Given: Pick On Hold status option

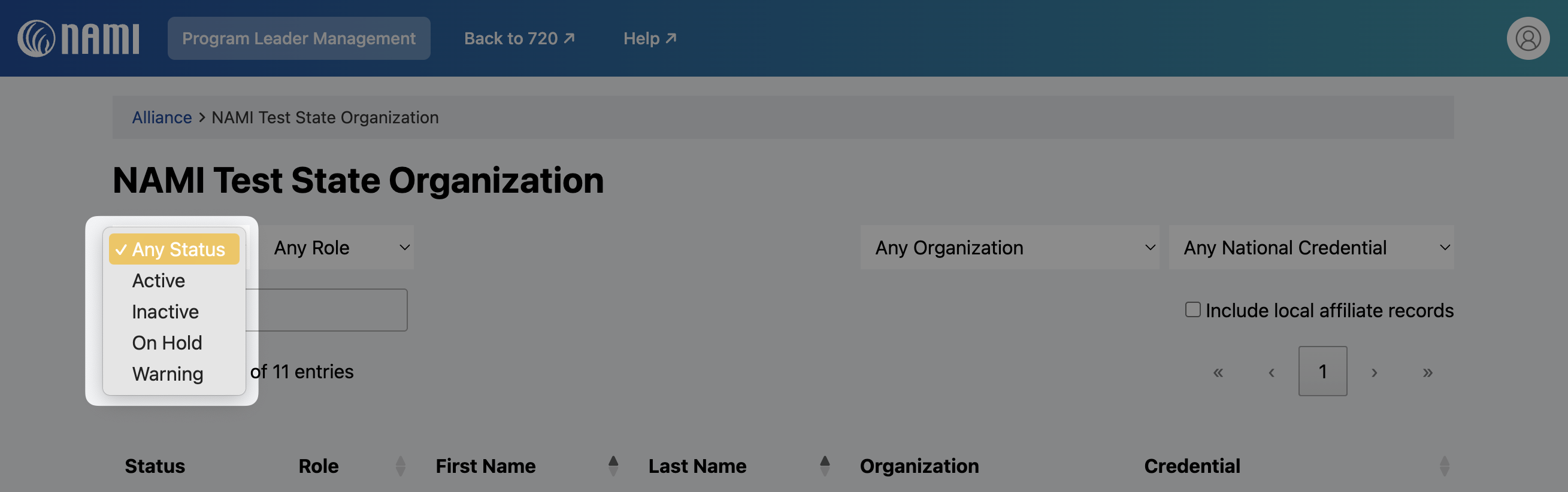Looking at the screenshot, I should pos(174,342).
